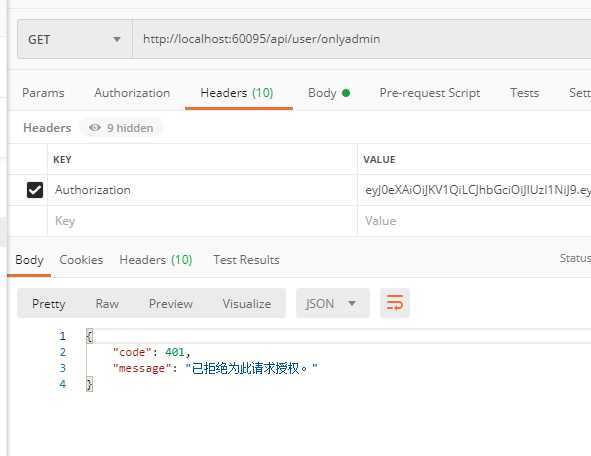Click line number 1 in the gutter
The height and width of the screenshot is (456, 591).
click(x=63, y=336)
